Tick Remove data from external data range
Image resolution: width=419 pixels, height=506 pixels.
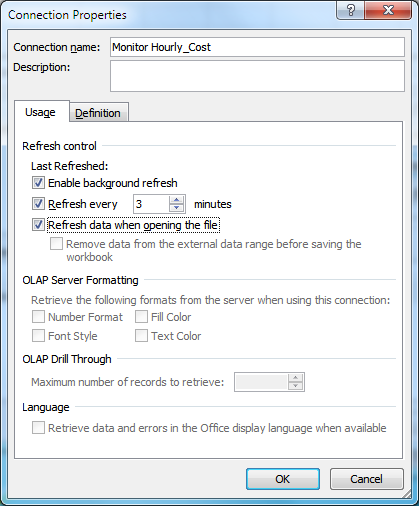(56, 244)
